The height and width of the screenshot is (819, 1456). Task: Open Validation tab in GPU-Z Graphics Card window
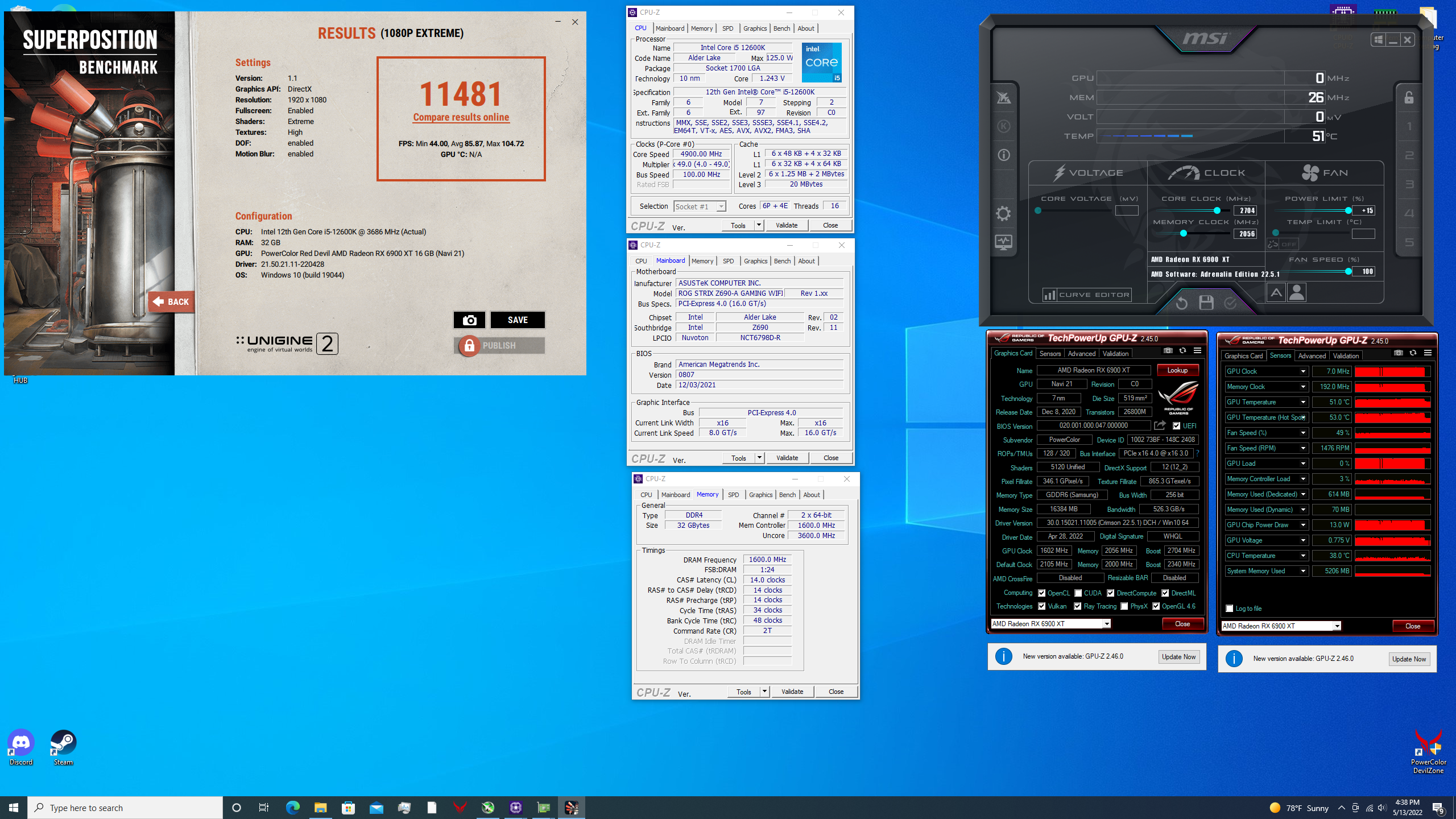click(1115, 353)
